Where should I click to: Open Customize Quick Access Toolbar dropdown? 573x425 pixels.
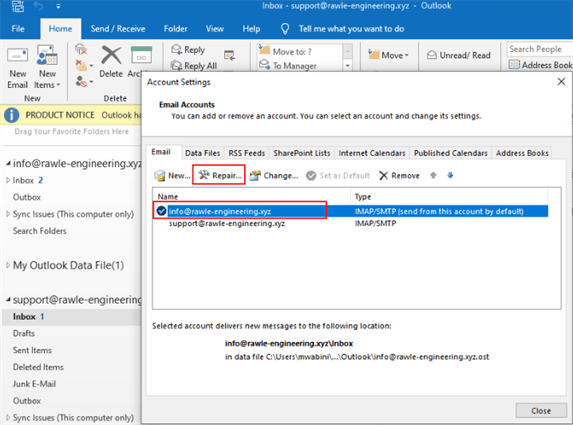coord(58,6)
